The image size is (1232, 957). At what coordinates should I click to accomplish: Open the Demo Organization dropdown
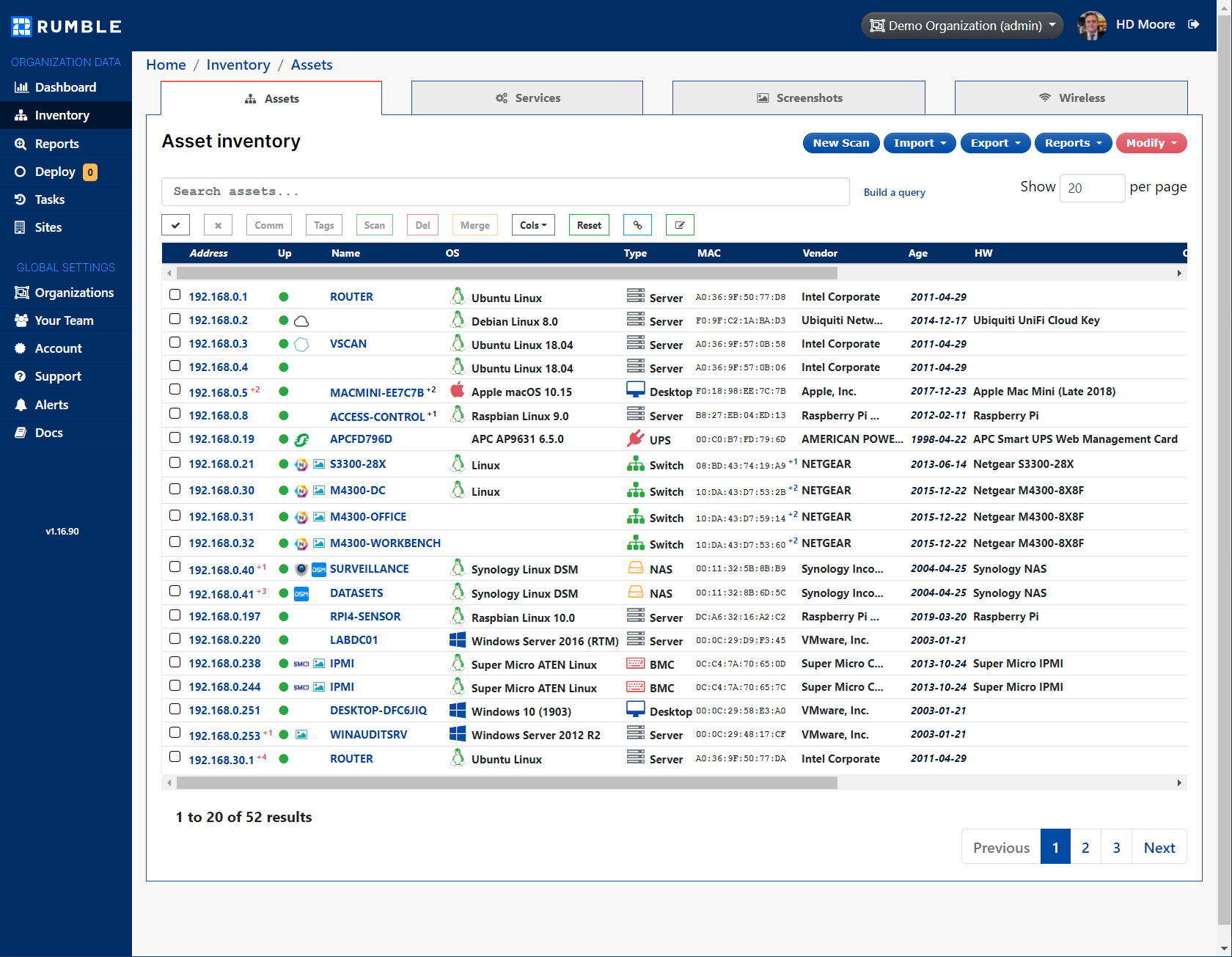point(961,25)
